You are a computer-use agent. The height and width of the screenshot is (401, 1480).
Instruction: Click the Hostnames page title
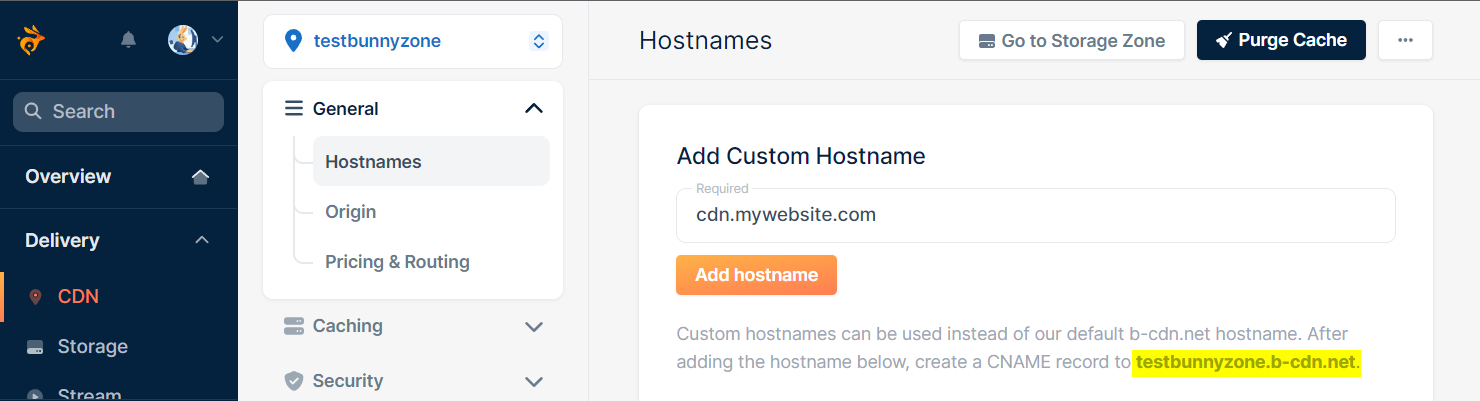point(706,41)
